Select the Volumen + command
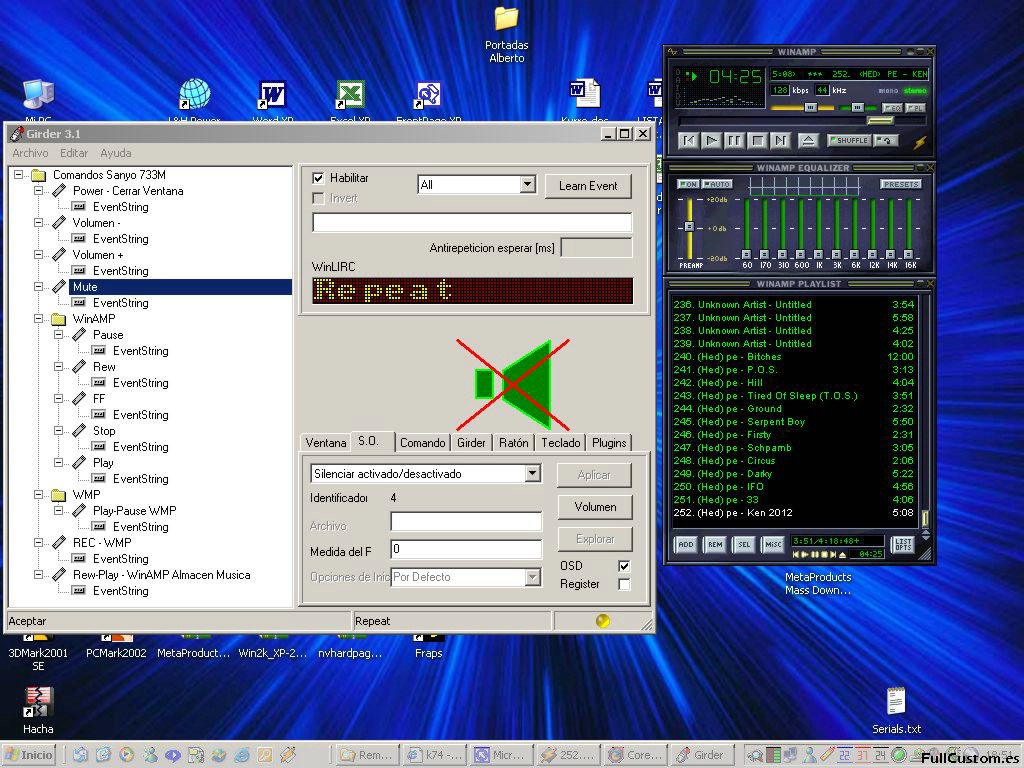1024x768 pixels. point(98,255)
